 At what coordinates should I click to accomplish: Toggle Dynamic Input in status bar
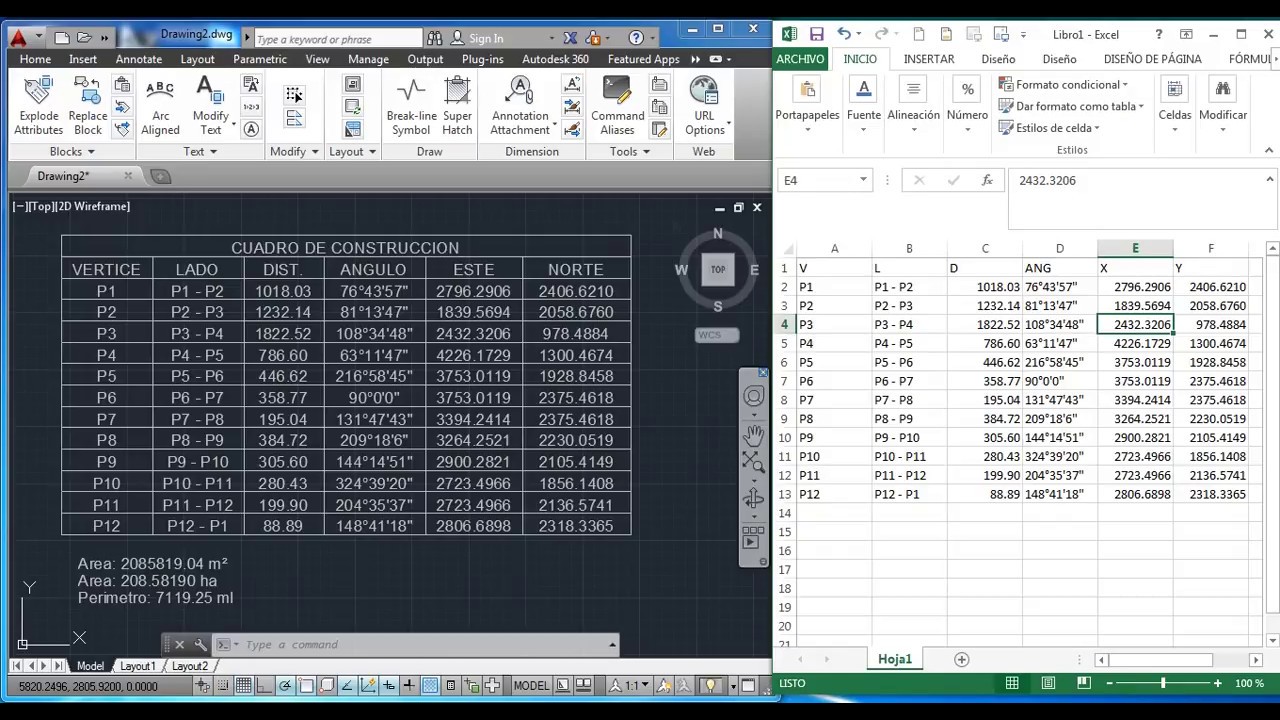click(x=389, y=686)
